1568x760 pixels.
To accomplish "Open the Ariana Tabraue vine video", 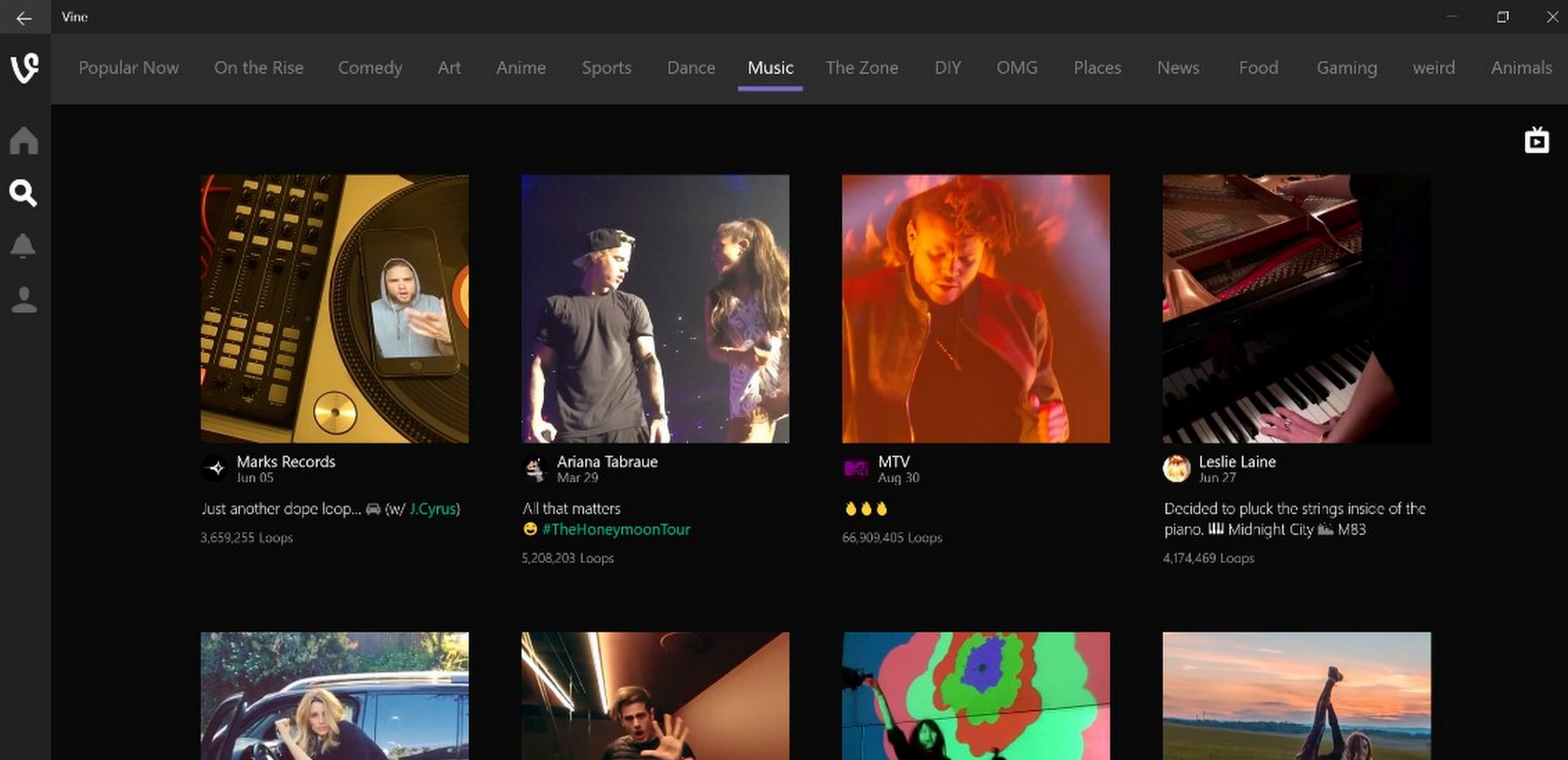I will pyautogui.click(x=654, y=308).
